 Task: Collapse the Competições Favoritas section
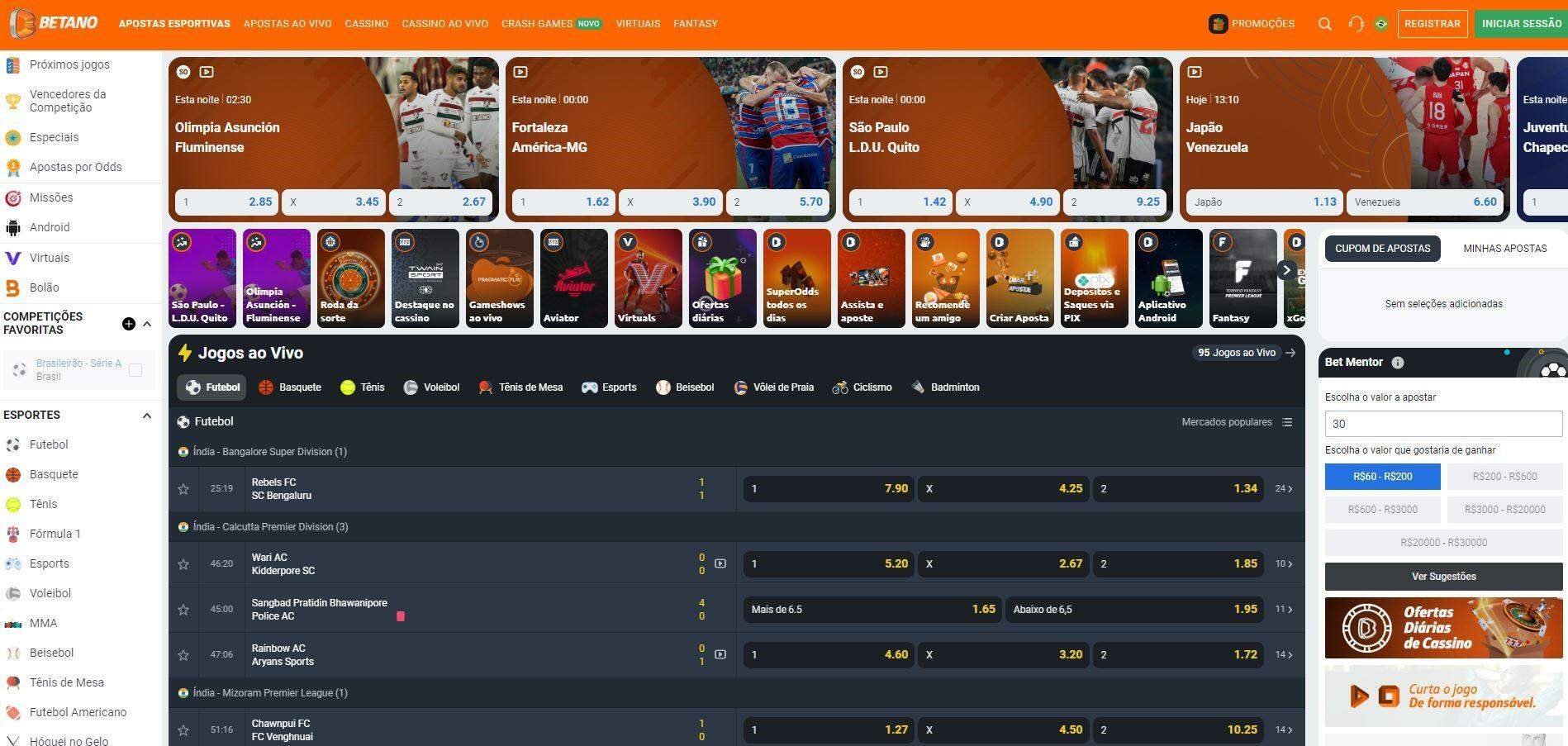(x=147, y=324)
